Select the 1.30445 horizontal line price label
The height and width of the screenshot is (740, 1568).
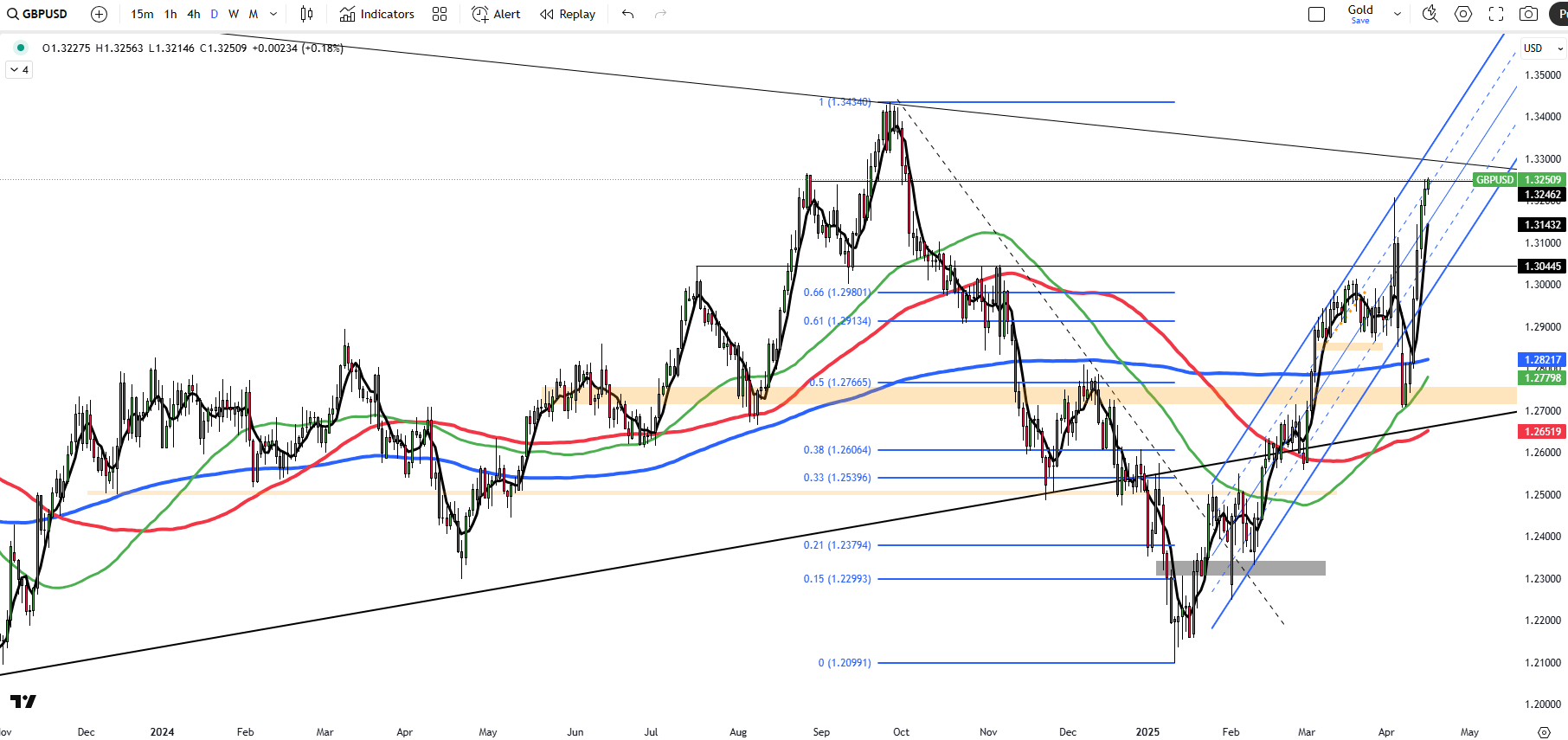(x=1543, y=267)
